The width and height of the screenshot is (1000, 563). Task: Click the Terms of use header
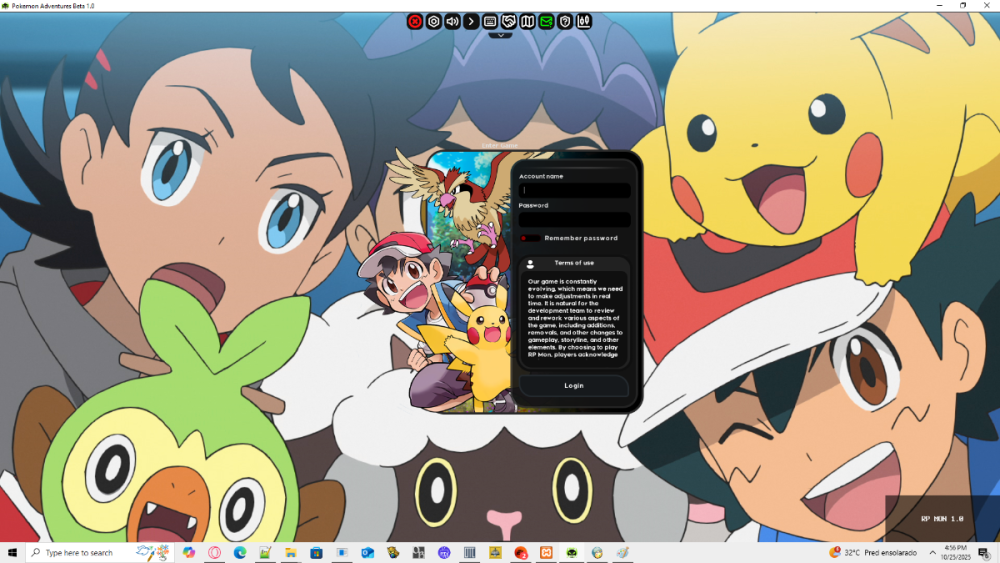[x=574, y=263]
